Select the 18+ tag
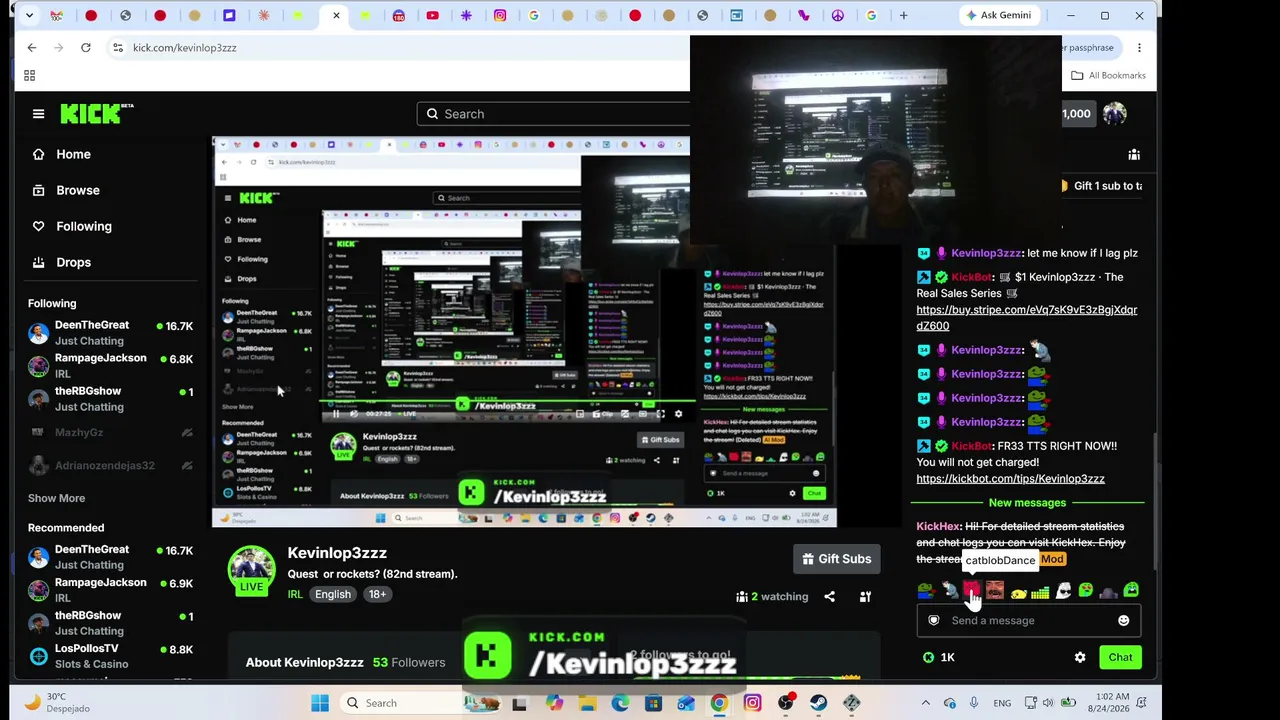Screen dimensions: 1280x720 tap(377, 594)
